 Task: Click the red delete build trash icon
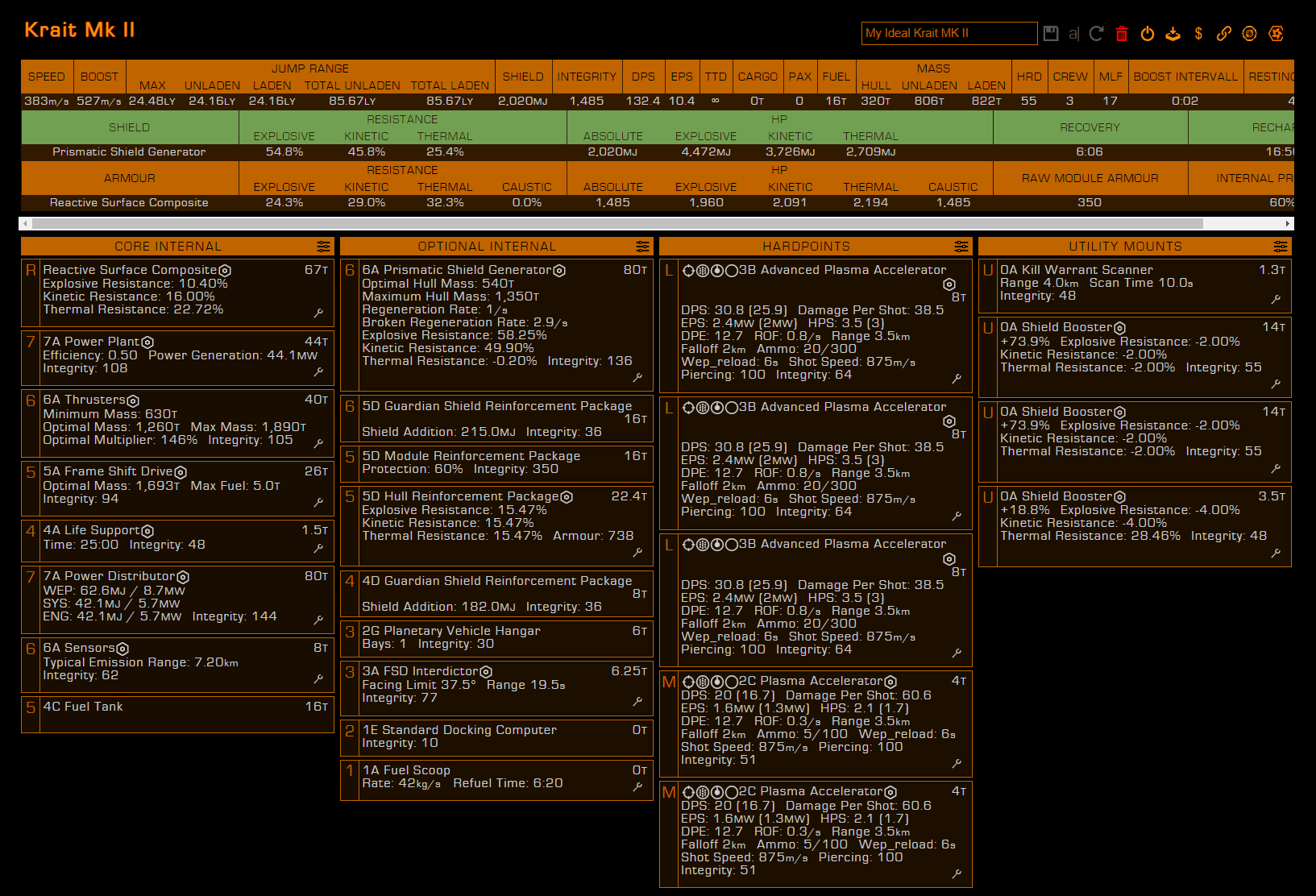point(1122,33)
